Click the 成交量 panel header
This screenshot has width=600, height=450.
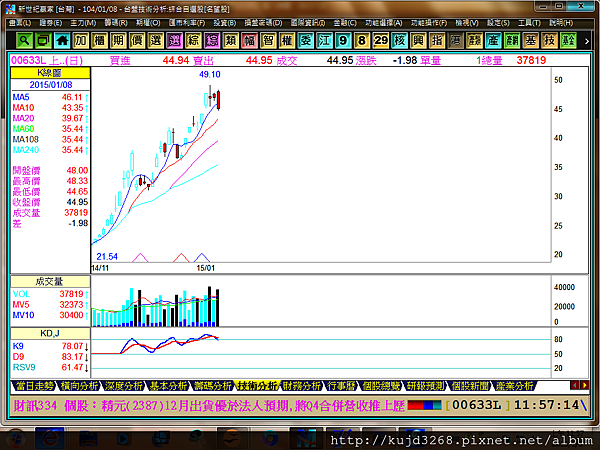50,282
